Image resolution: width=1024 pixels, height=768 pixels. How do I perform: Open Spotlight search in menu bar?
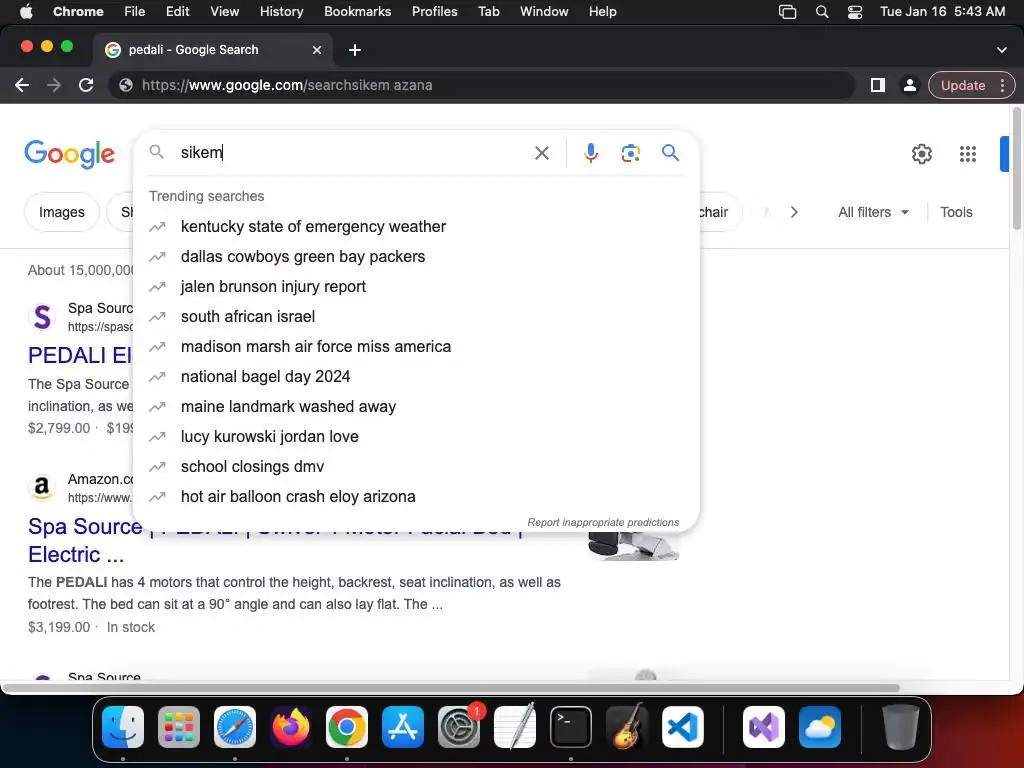tap(822, 12)
